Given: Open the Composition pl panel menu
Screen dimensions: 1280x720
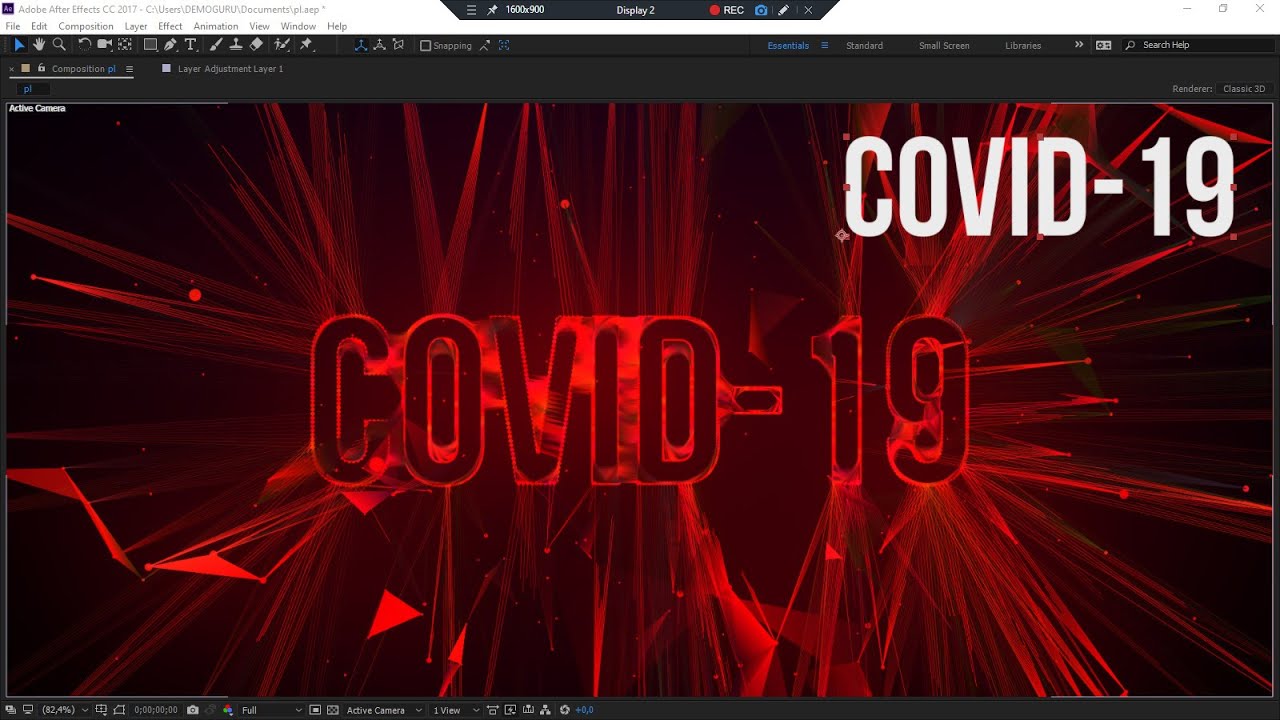Looking at the screenshot, I should [x=129, y=69].
